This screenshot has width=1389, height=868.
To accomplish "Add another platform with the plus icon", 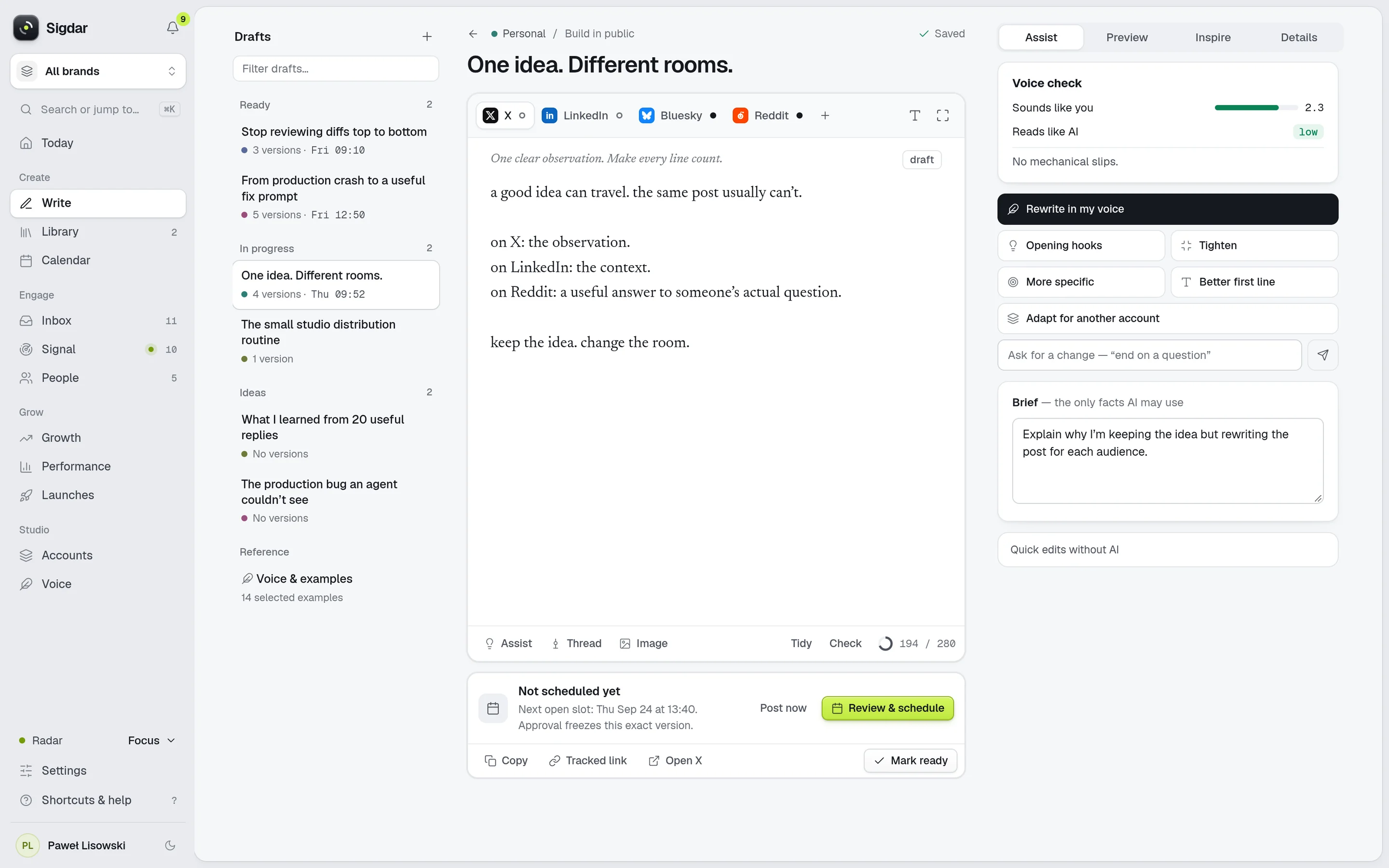I will (825, 115).
